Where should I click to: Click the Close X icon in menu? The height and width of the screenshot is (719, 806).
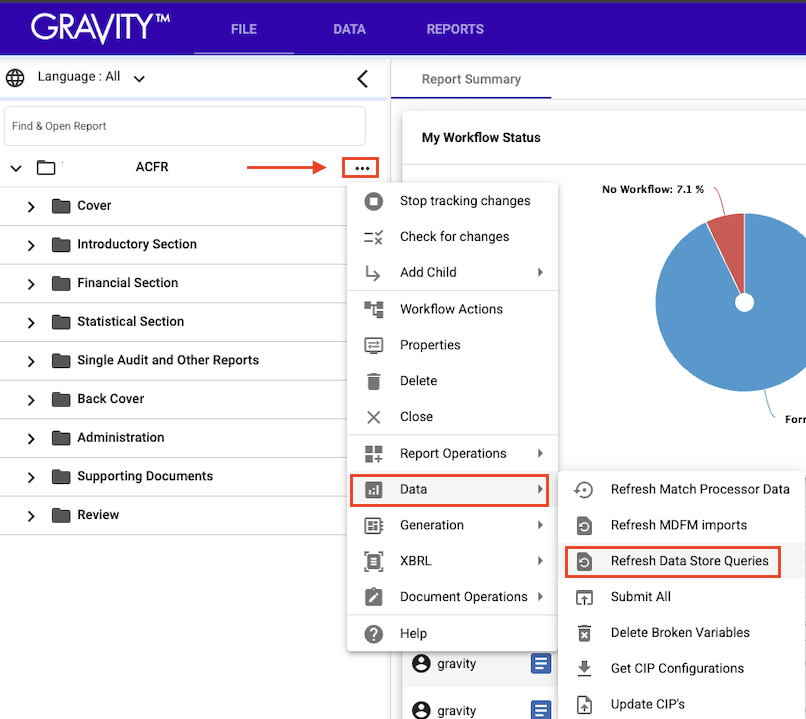click(x=374, y=417)
